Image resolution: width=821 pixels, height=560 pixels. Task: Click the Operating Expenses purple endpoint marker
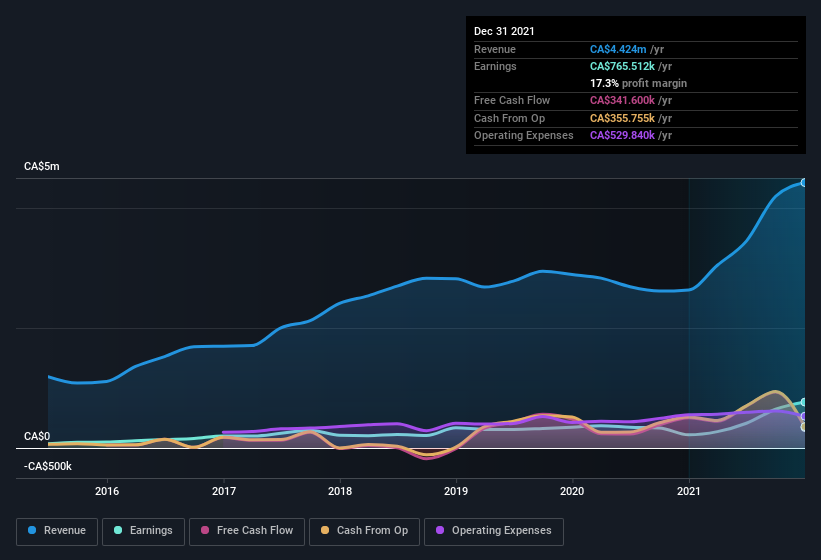pyautogui.click(x=803, y=416)
